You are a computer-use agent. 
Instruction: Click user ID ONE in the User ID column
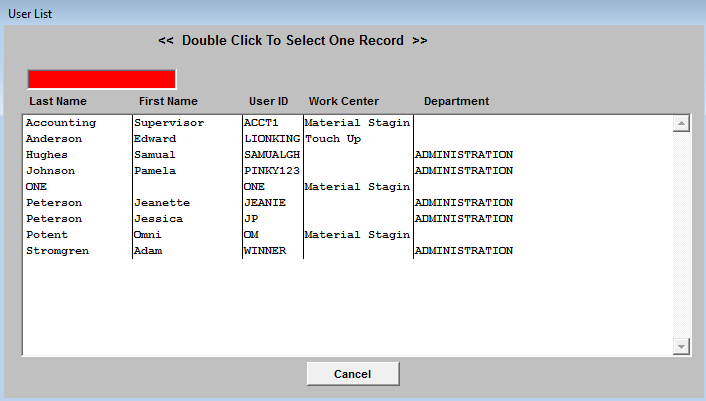point(254,187)
